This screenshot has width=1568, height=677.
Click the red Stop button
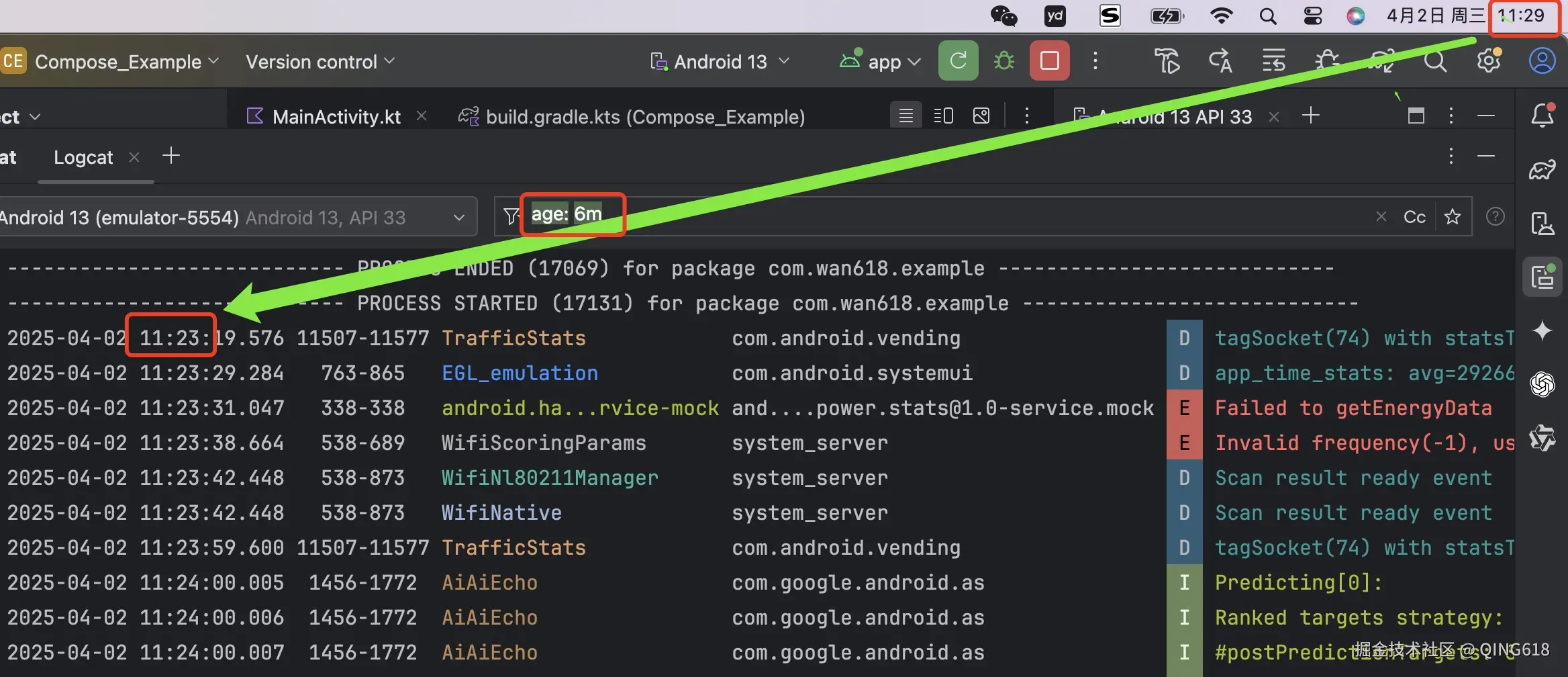(x=1049, y=61)
